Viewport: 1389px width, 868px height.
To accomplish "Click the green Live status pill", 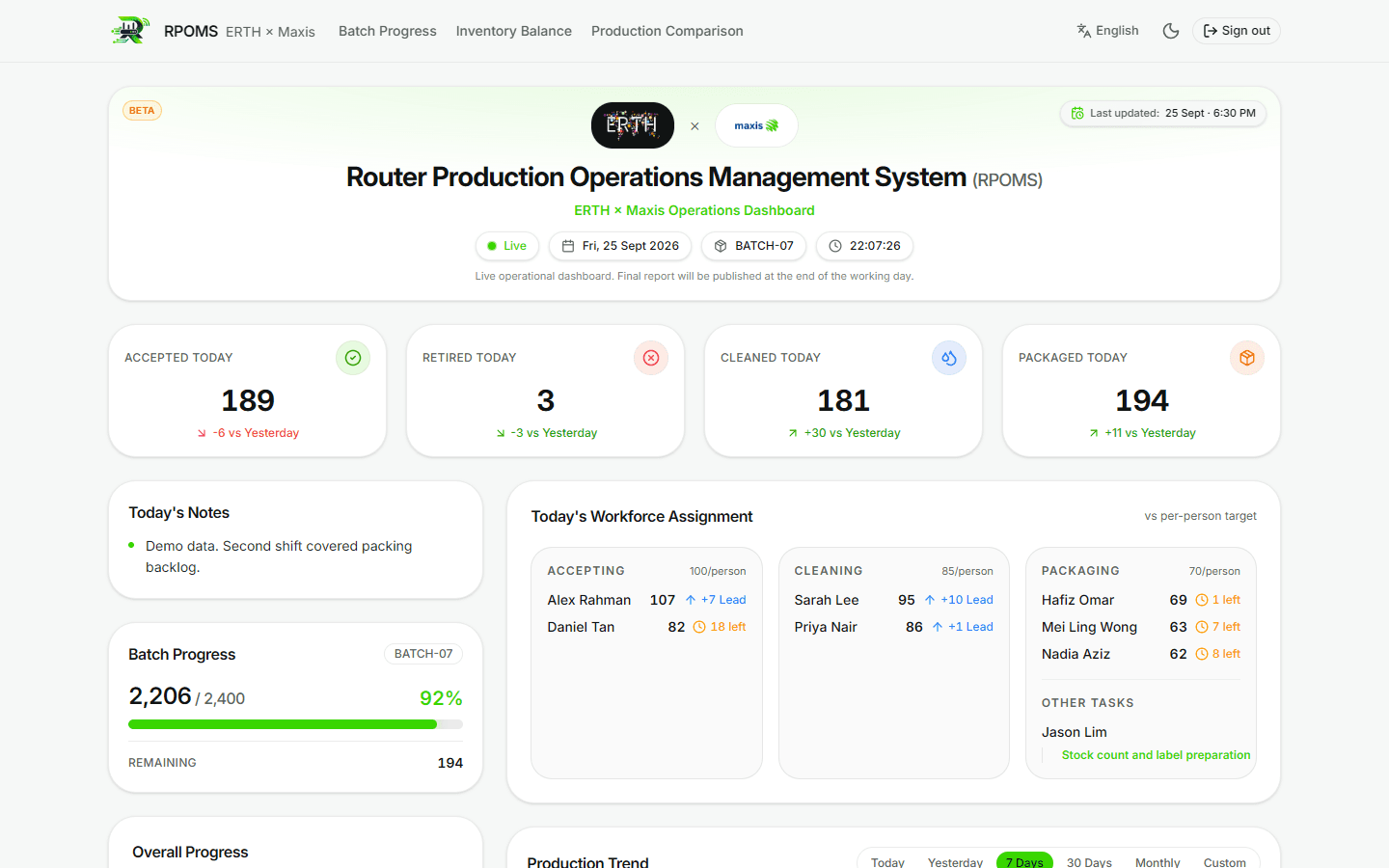I will coord(507,246).
